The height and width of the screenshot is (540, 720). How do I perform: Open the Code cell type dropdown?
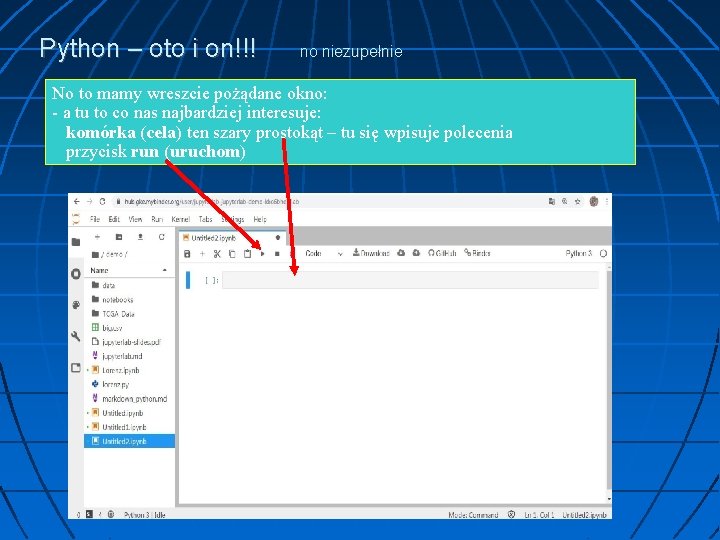pos(324,253)
